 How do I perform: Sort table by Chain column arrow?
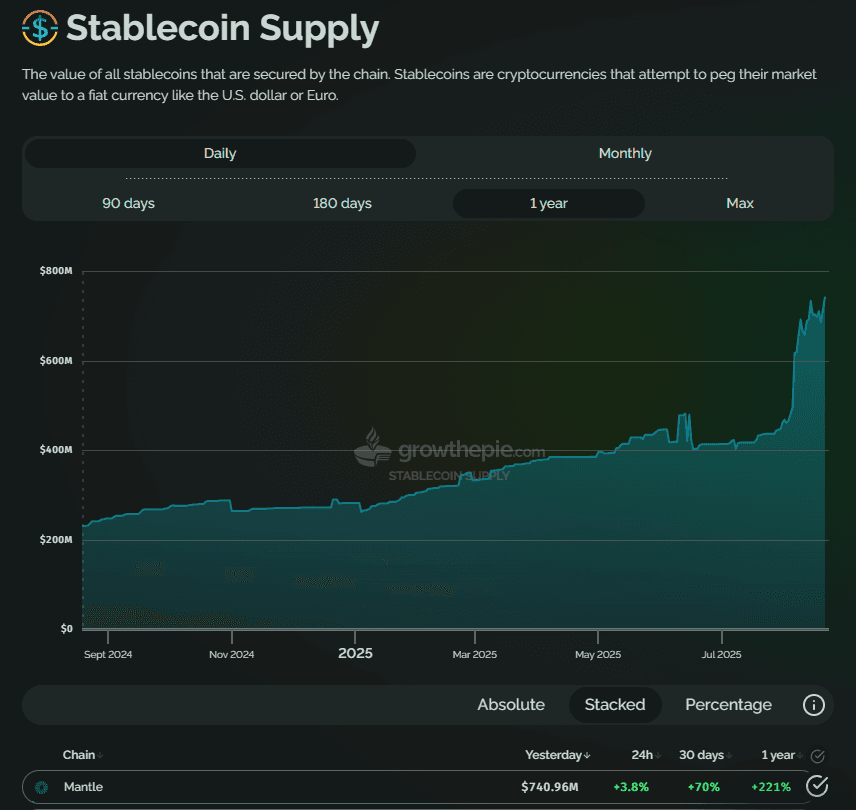[x=100, y=755]
